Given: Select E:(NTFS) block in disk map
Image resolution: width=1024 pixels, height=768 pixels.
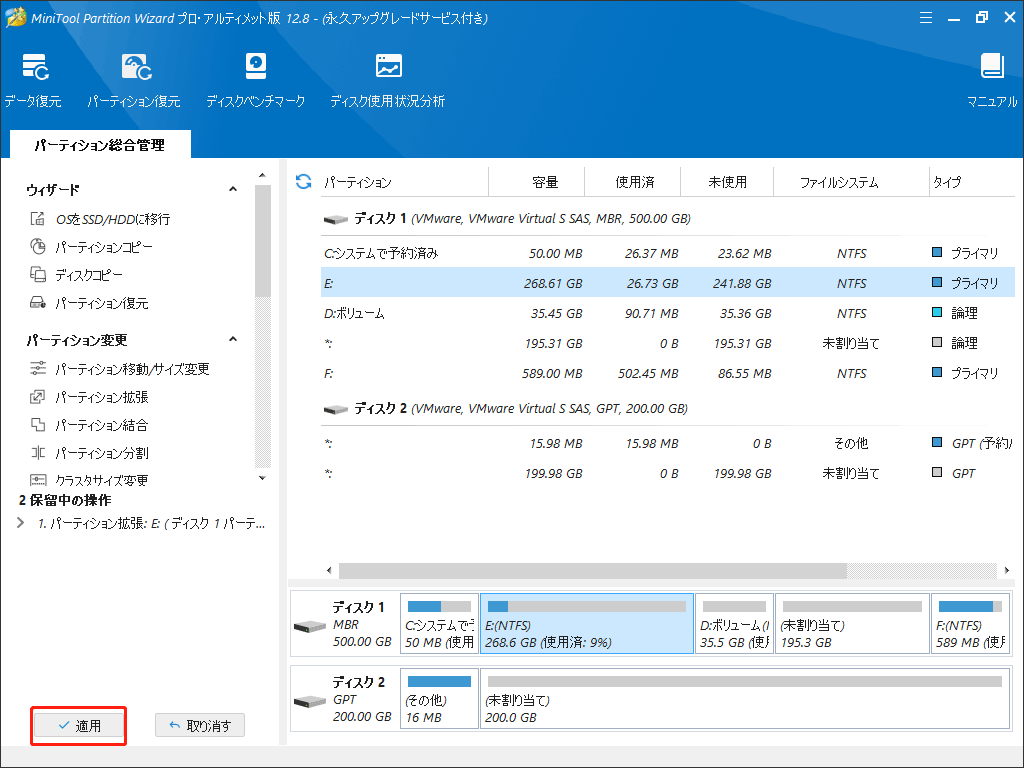Looking at the screenshot, I should coord(586,624).
